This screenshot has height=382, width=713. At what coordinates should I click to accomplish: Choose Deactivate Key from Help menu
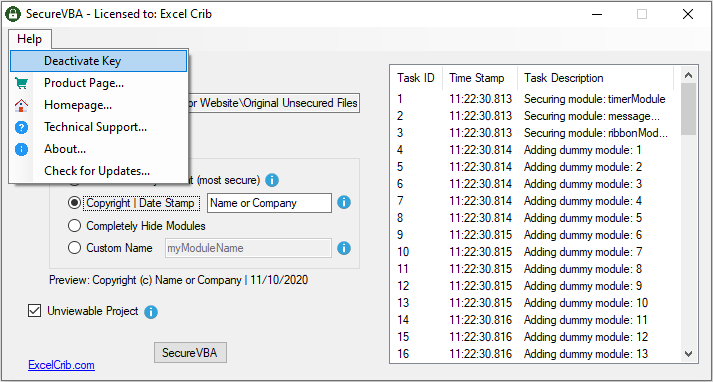pyautogui.click(x=98, y=61)
